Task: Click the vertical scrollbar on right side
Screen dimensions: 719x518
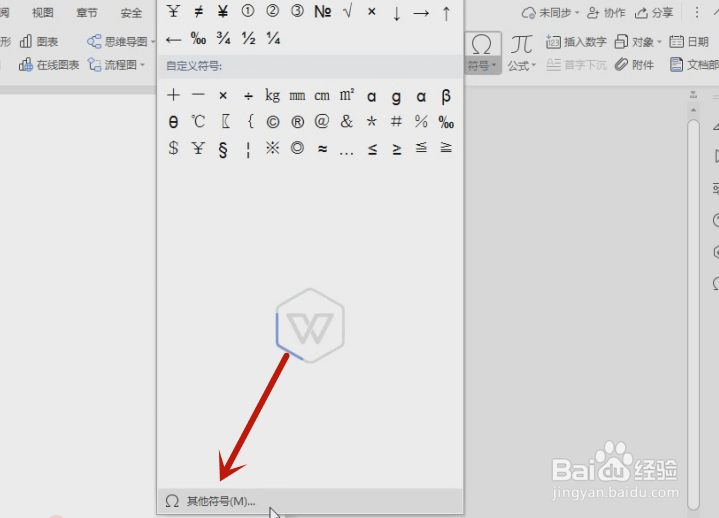Action: pyautogui.click(x=693, y=314)
